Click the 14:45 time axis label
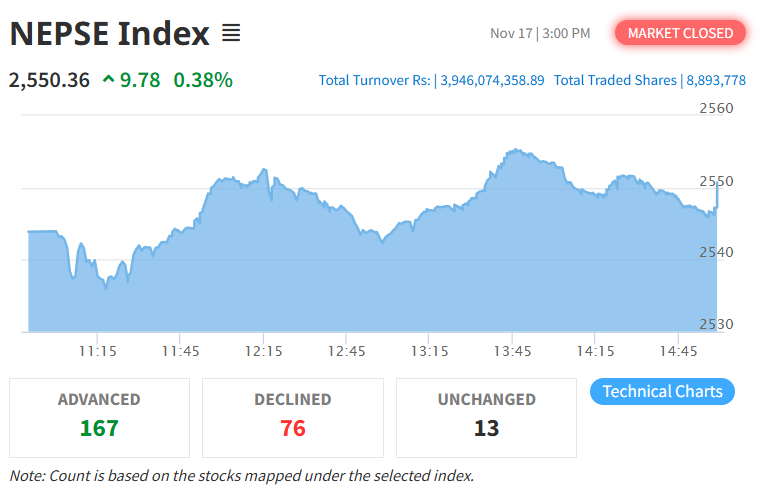Image resolution: width=760 pixels, height=503 pixels. tap(678, 351)
